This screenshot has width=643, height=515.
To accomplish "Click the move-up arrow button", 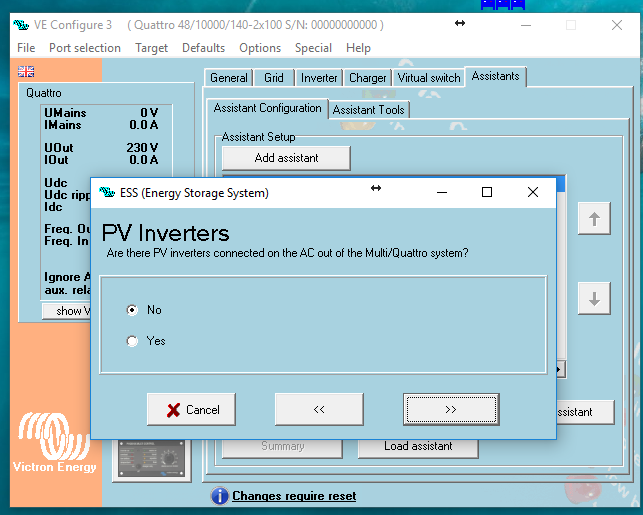I will pyautogui.click(x=594, y=219).
